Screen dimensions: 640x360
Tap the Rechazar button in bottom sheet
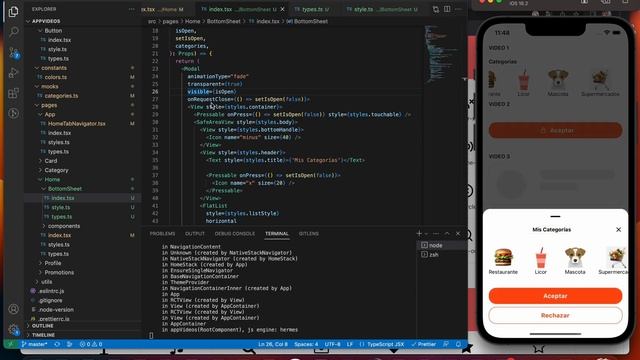[555, 316]
